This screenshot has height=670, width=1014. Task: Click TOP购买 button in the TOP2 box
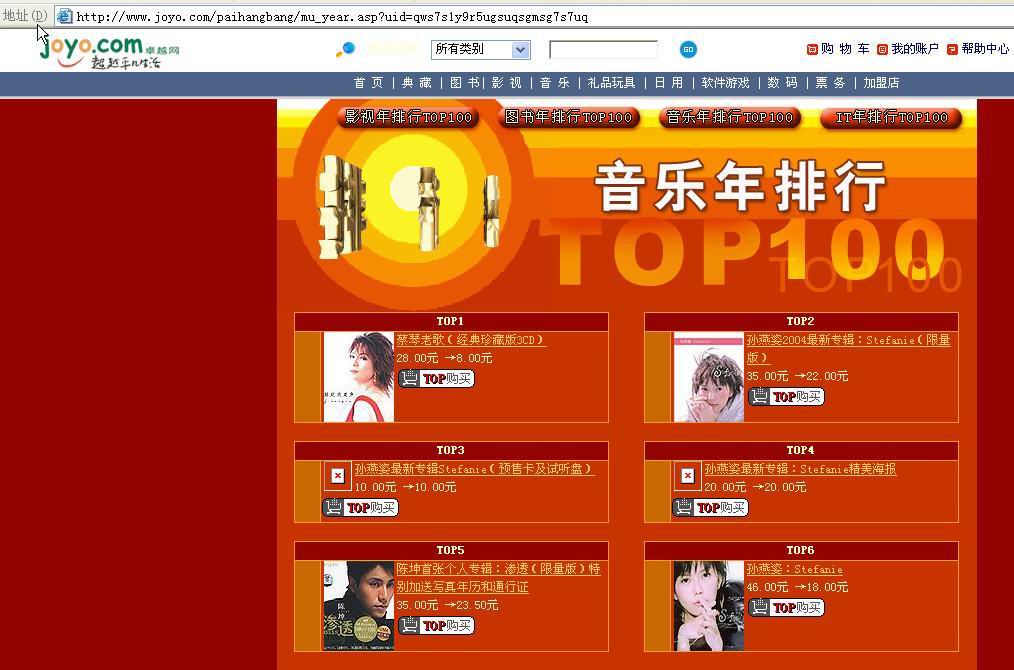coord(786,396)
